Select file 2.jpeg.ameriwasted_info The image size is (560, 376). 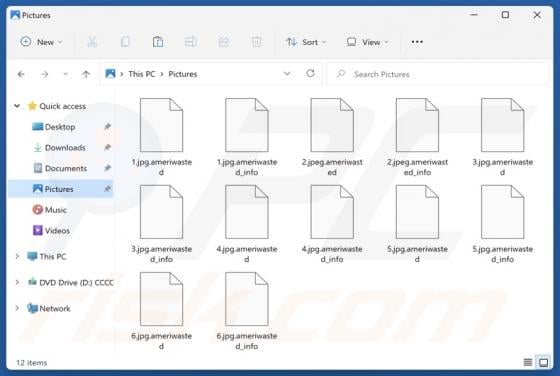(x=418, y=137)
